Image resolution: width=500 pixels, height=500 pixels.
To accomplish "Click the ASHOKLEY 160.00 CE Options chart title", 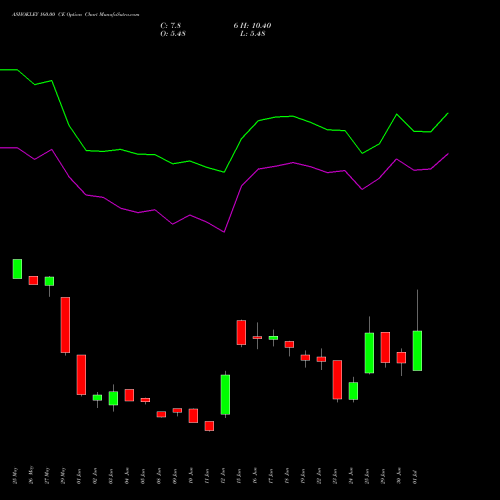I will [x=76, y=15].
